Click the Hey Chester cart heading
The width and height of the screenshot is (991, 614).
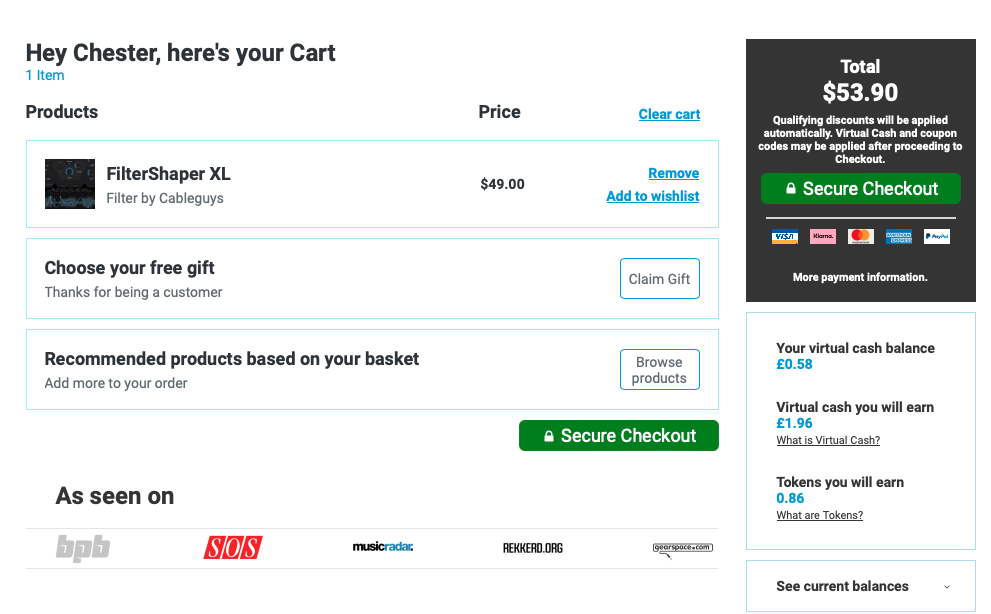[x=180, y=53]
